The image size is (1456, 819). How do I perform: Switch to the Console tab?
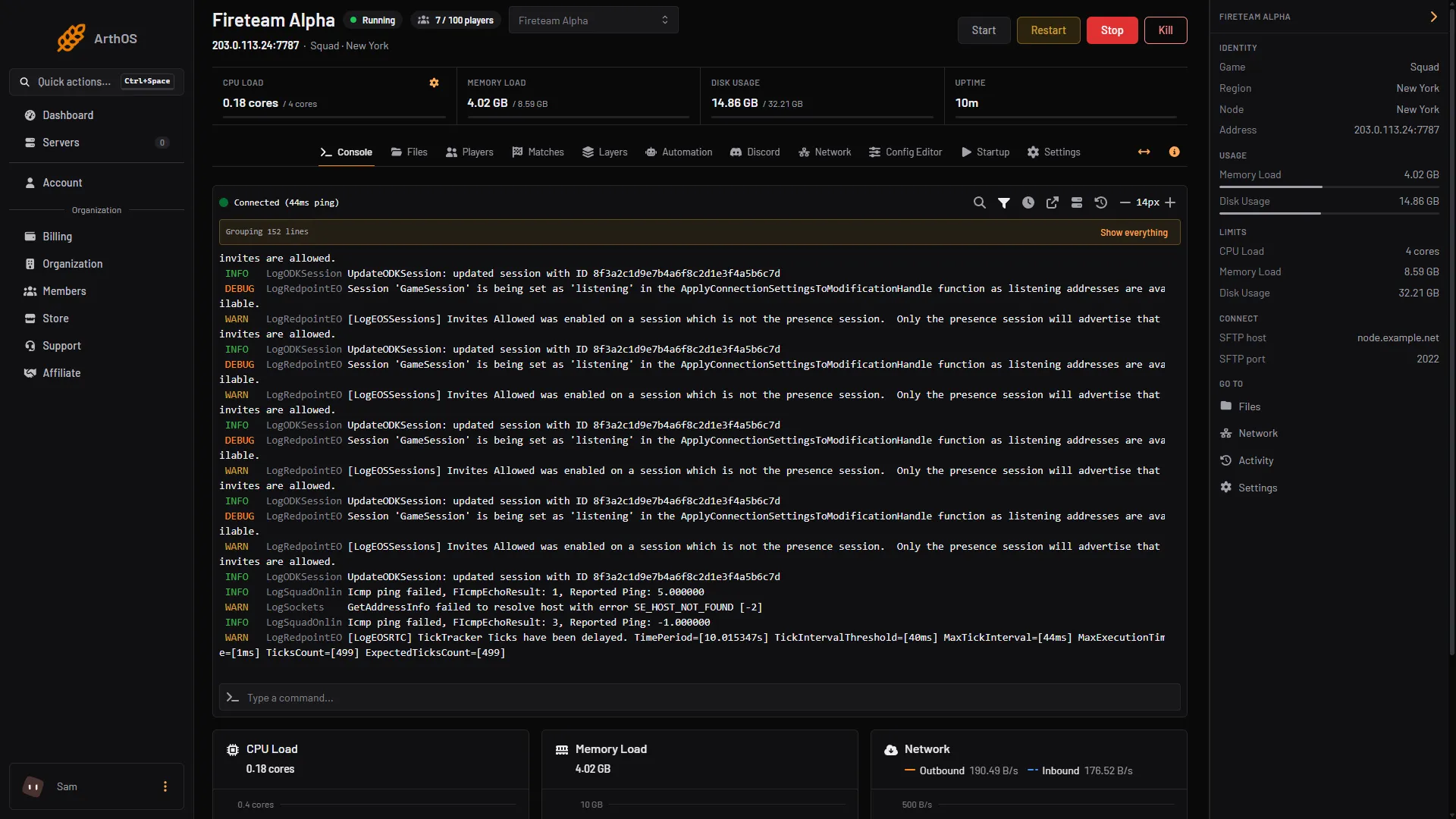(347, 152)
